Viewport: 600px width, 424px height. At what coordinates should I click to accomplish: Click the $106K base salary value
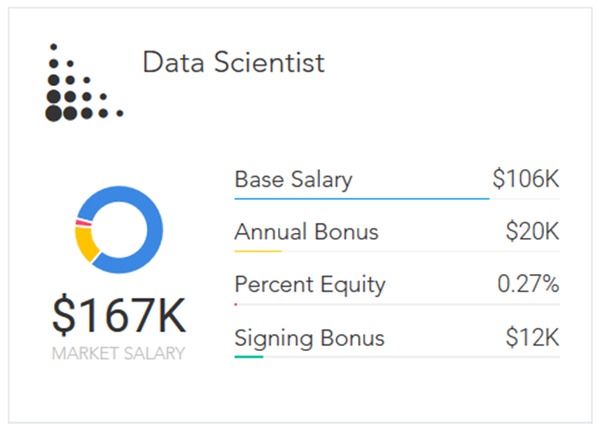pos(526,178)
